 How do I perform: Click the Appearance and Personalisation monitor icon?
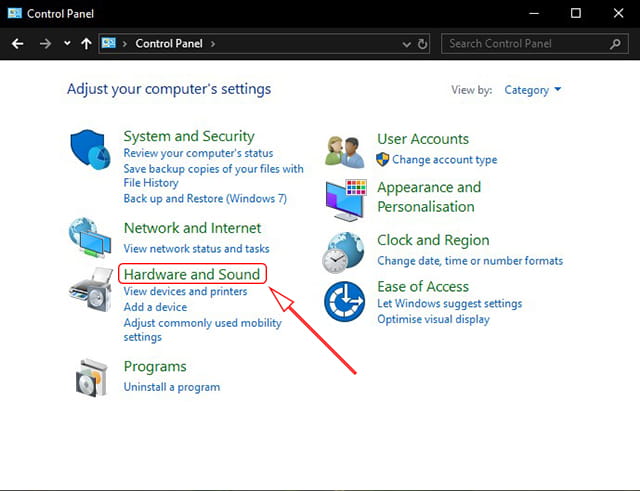(x=346, y=200)
